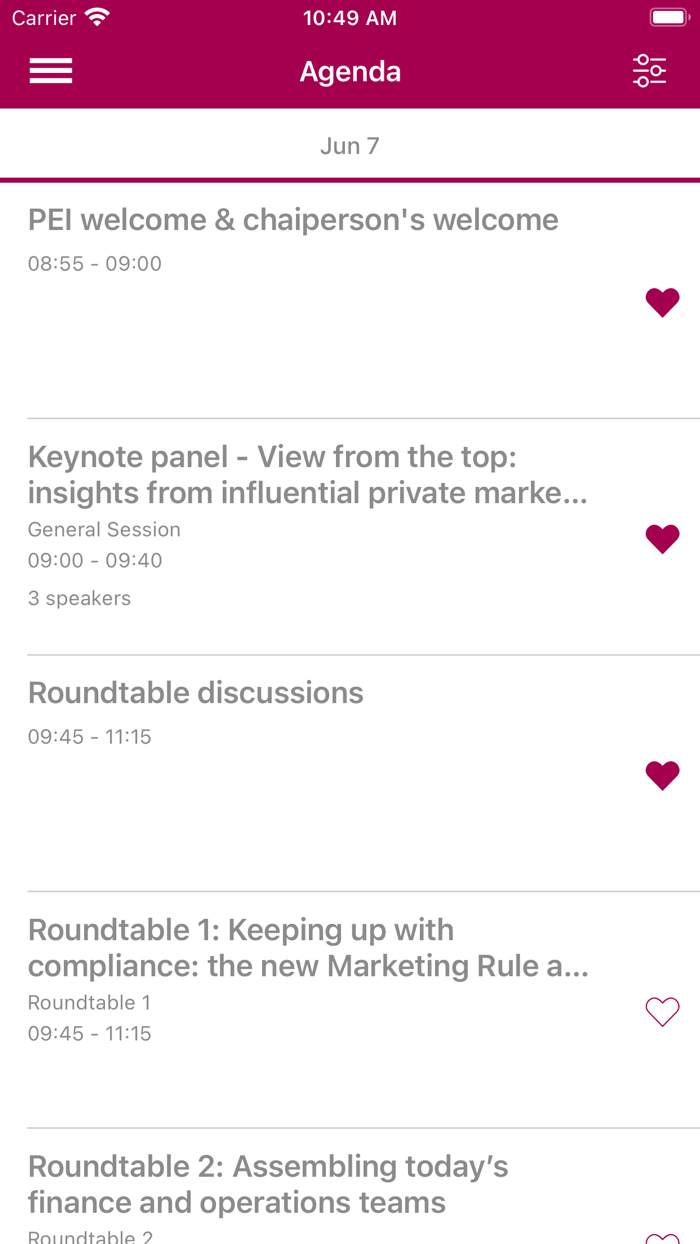This screenshot has height=1244, width=700.
Task: Unfavorite the PEI welcome & chairperson's welcome session
Action: point(662,302)
